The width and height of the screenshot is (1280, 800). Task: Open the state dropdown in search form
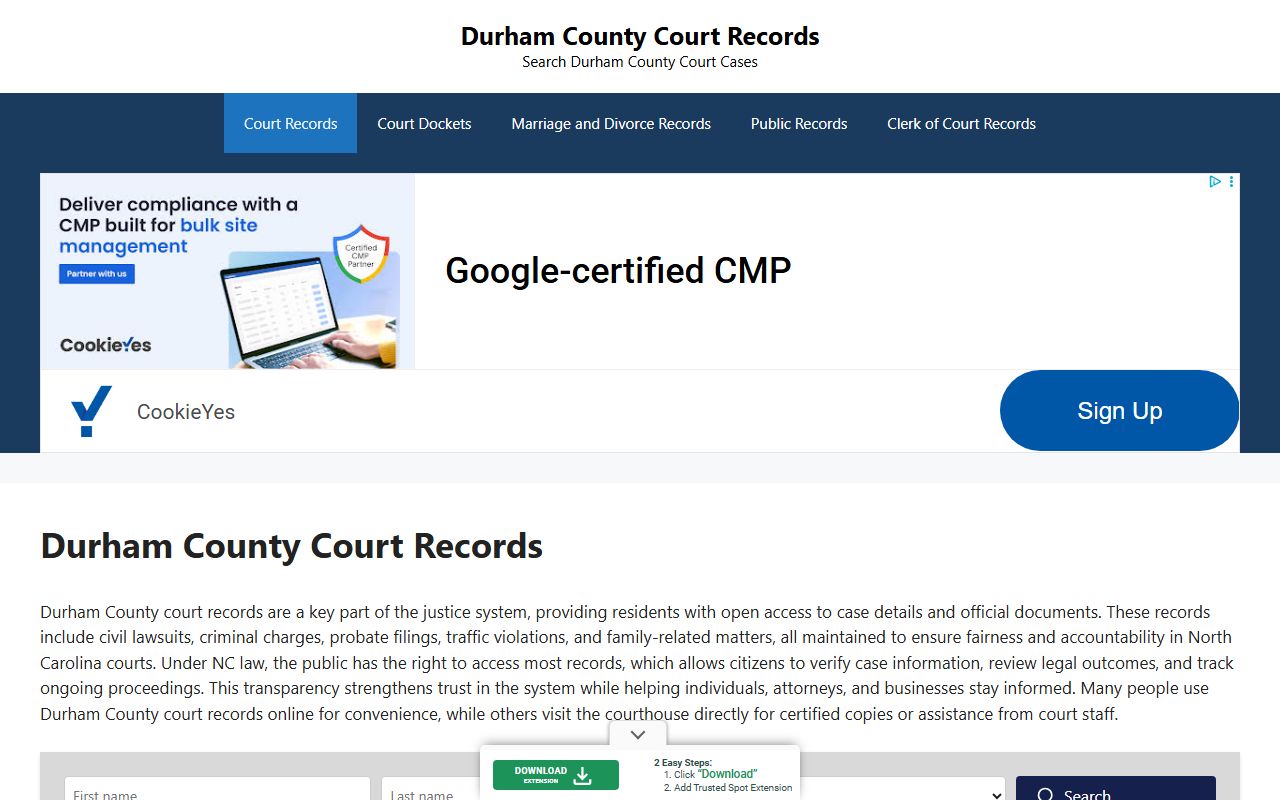(x=902, y=790)
